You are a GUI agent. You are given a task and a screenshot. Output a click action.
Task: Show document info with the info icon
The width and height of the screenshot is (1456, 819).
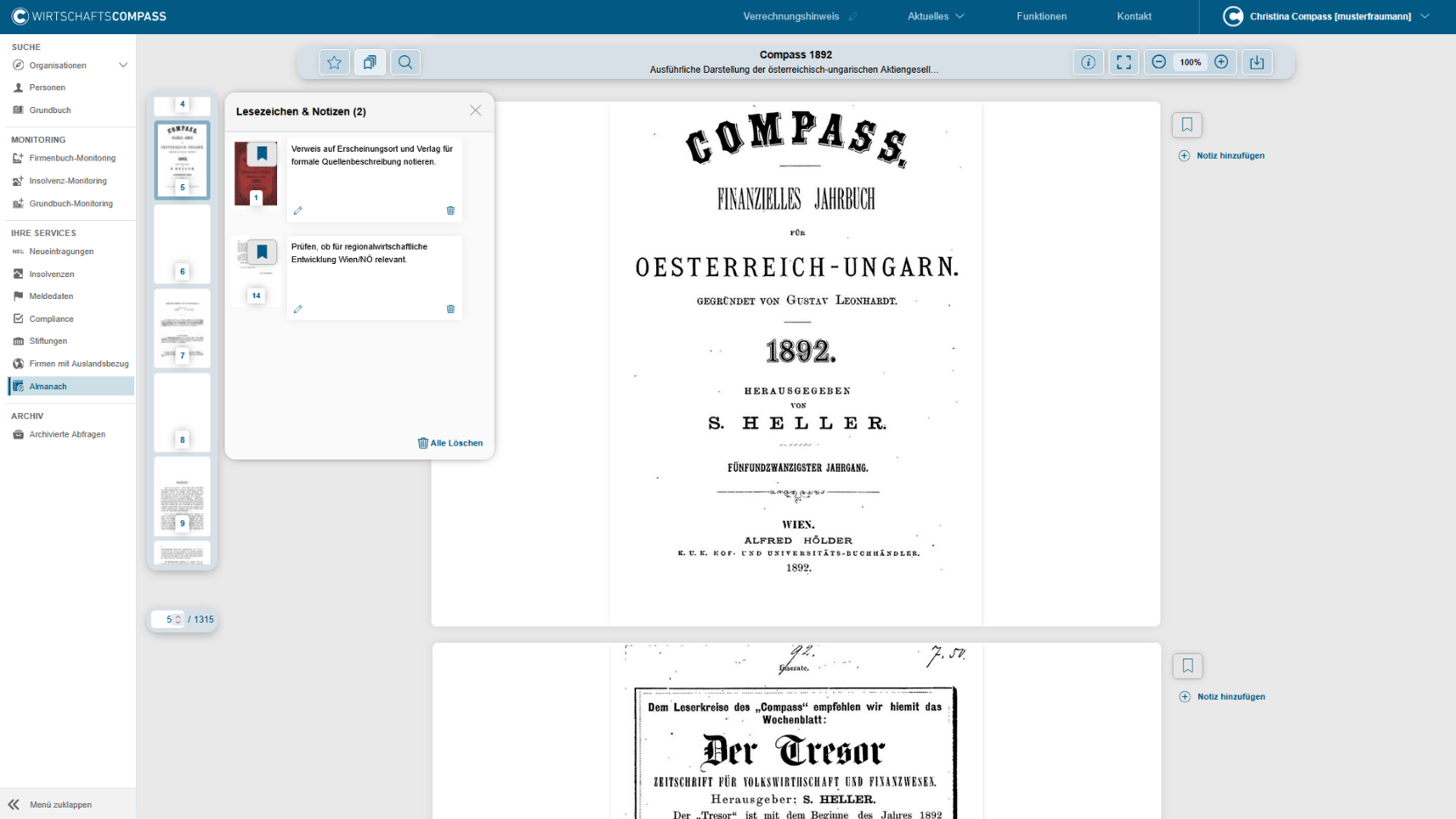(1088, 62)
